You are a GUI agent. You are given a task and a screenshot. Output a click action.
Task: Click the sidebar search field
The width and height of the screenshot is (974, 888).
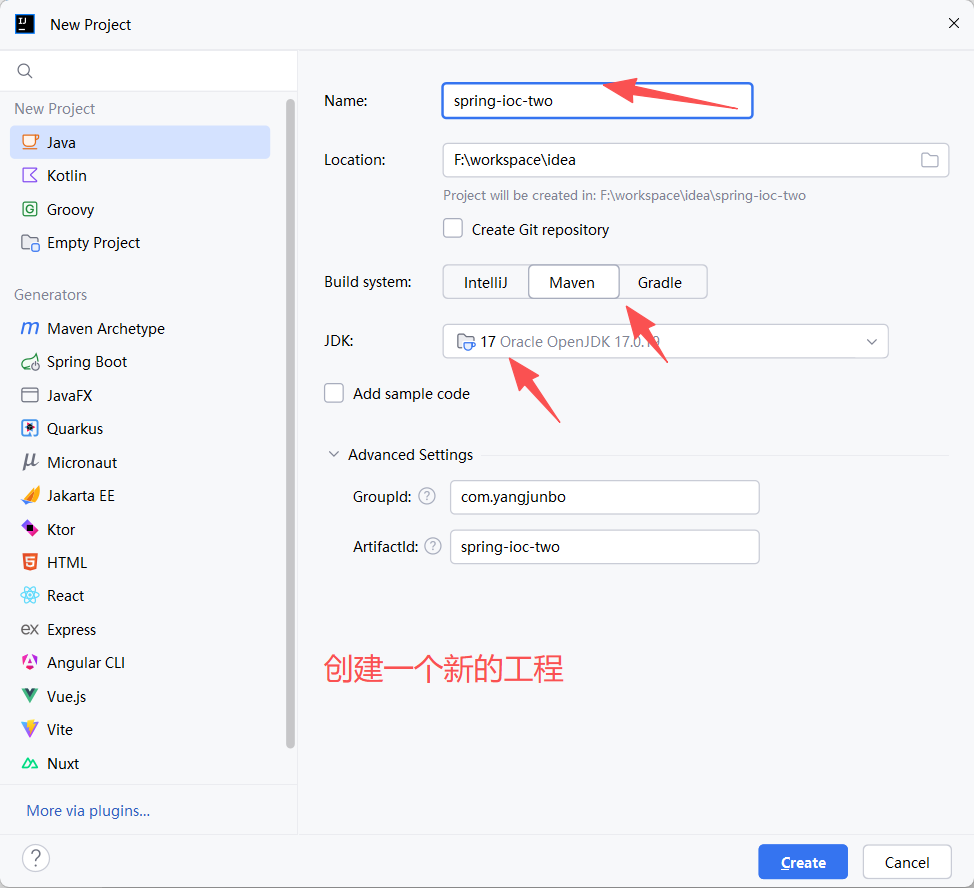[x=149, y=71]
